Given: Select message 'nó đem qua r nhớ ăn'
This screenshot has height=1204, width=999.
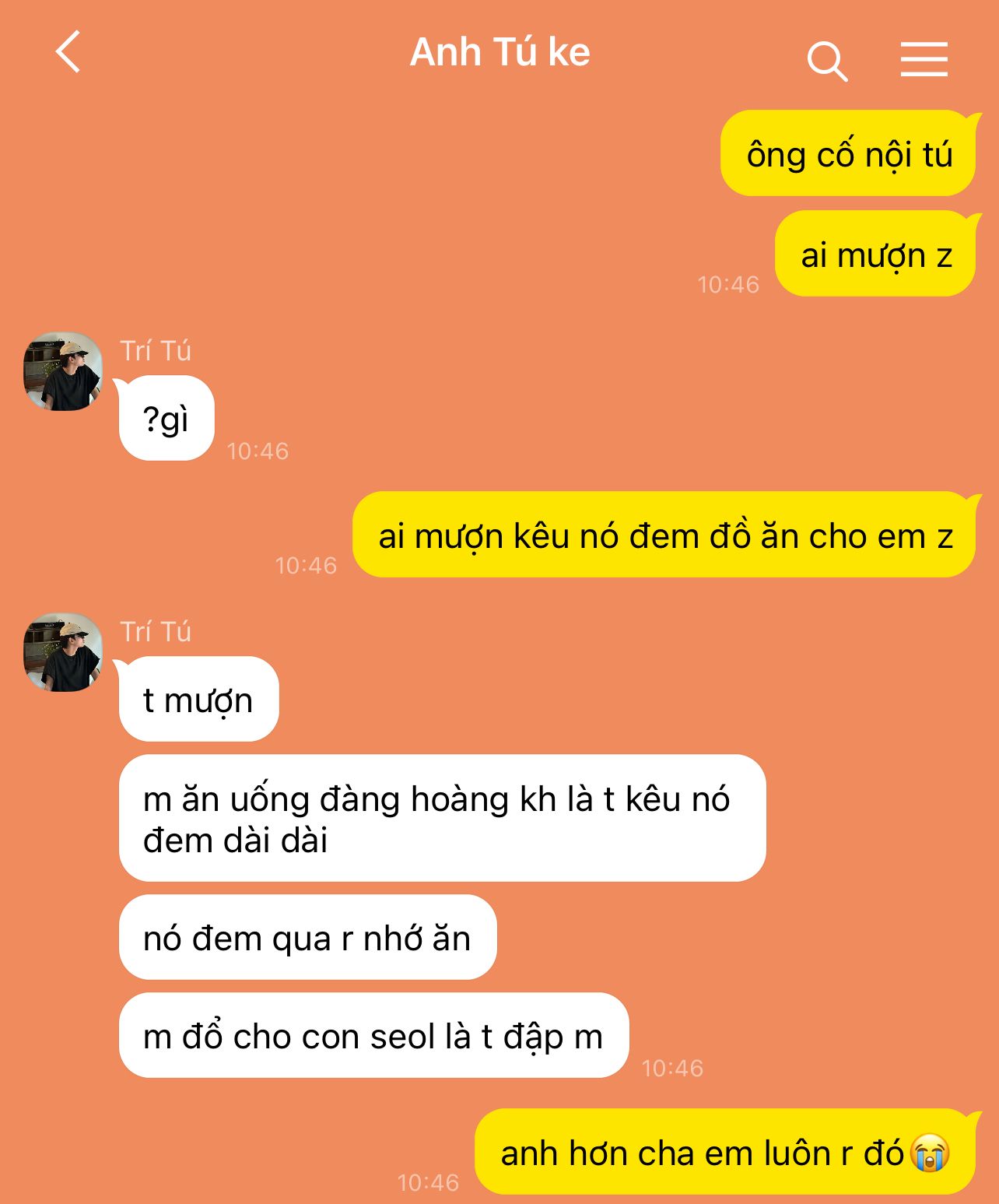Looking at the screenshot, I should 307,937.
